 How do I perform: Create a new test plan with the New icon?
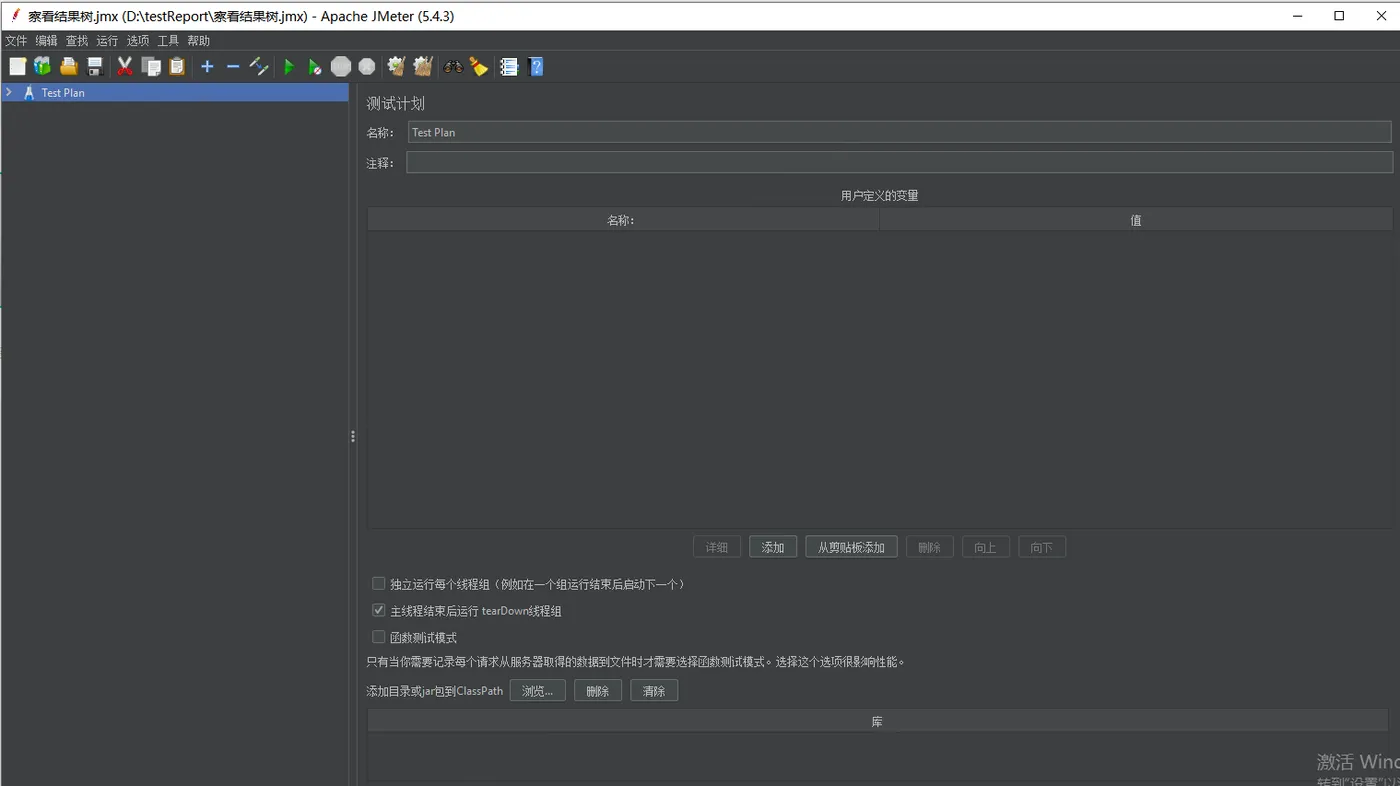(17, 67)
